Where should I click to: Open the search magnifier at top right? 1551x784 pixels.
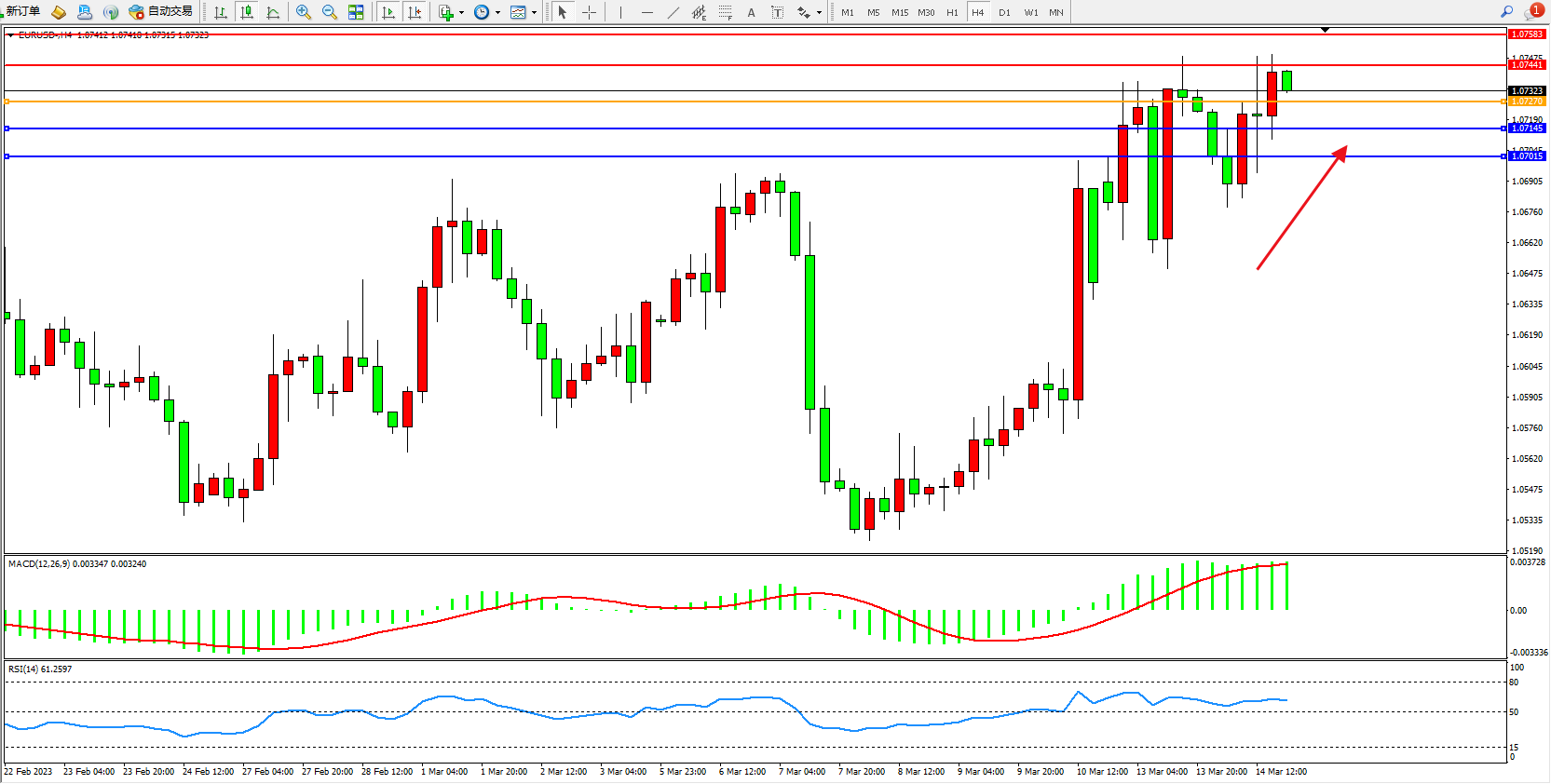point(1506,12)
